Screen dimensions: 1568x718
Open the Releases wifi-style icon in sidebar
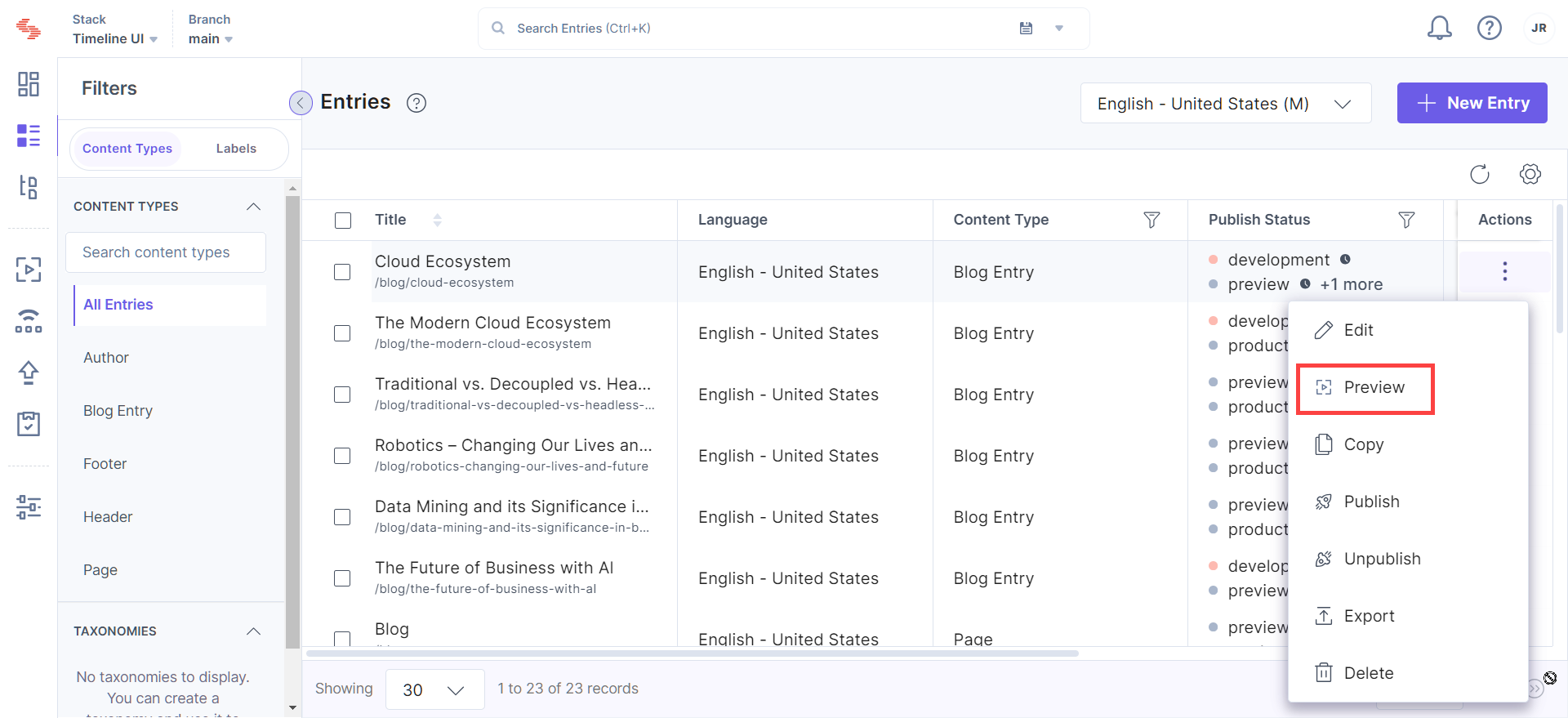click(x=29, y=321)
